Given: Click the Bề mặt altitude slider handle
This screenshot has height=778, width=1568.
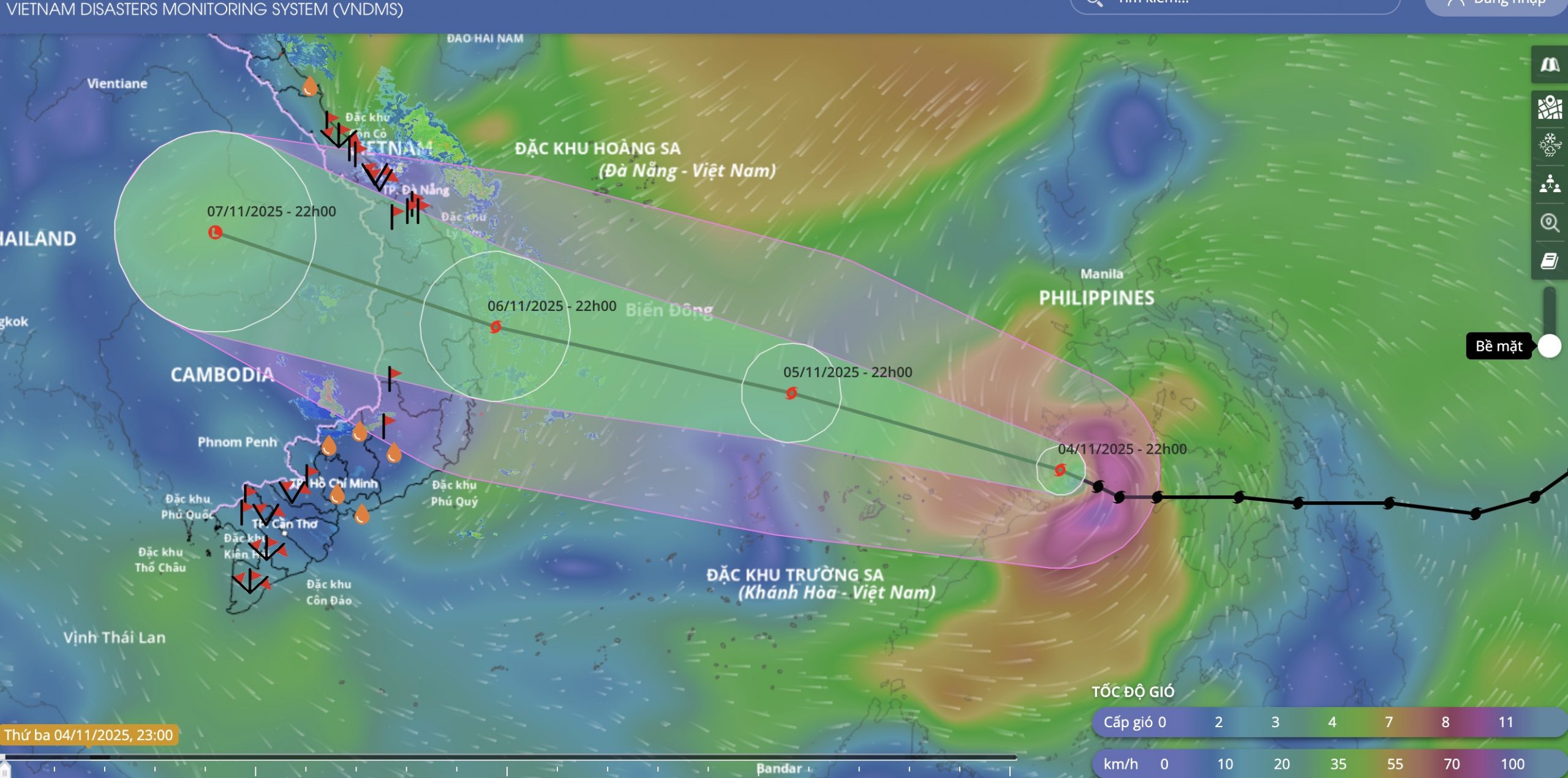Looking at the screenshot, I should coord(1550,346).
